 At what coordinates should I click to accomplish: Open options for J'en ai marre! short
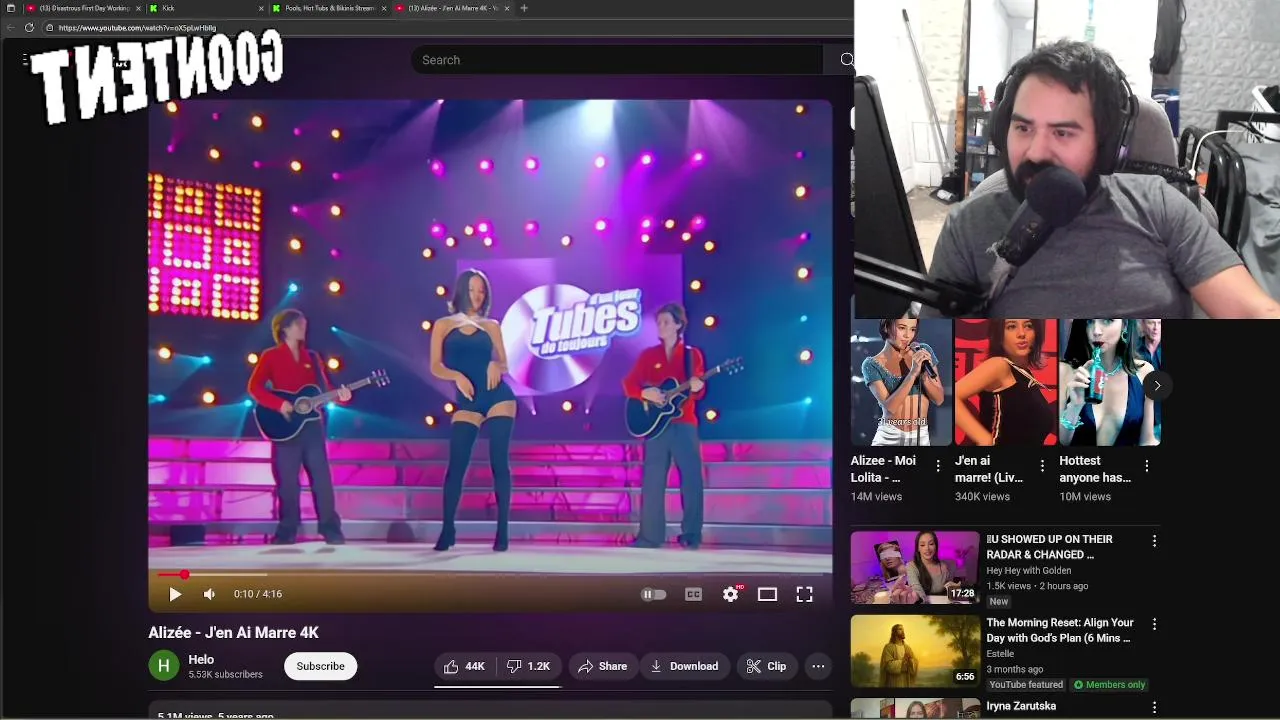[x=1042, y=466]
